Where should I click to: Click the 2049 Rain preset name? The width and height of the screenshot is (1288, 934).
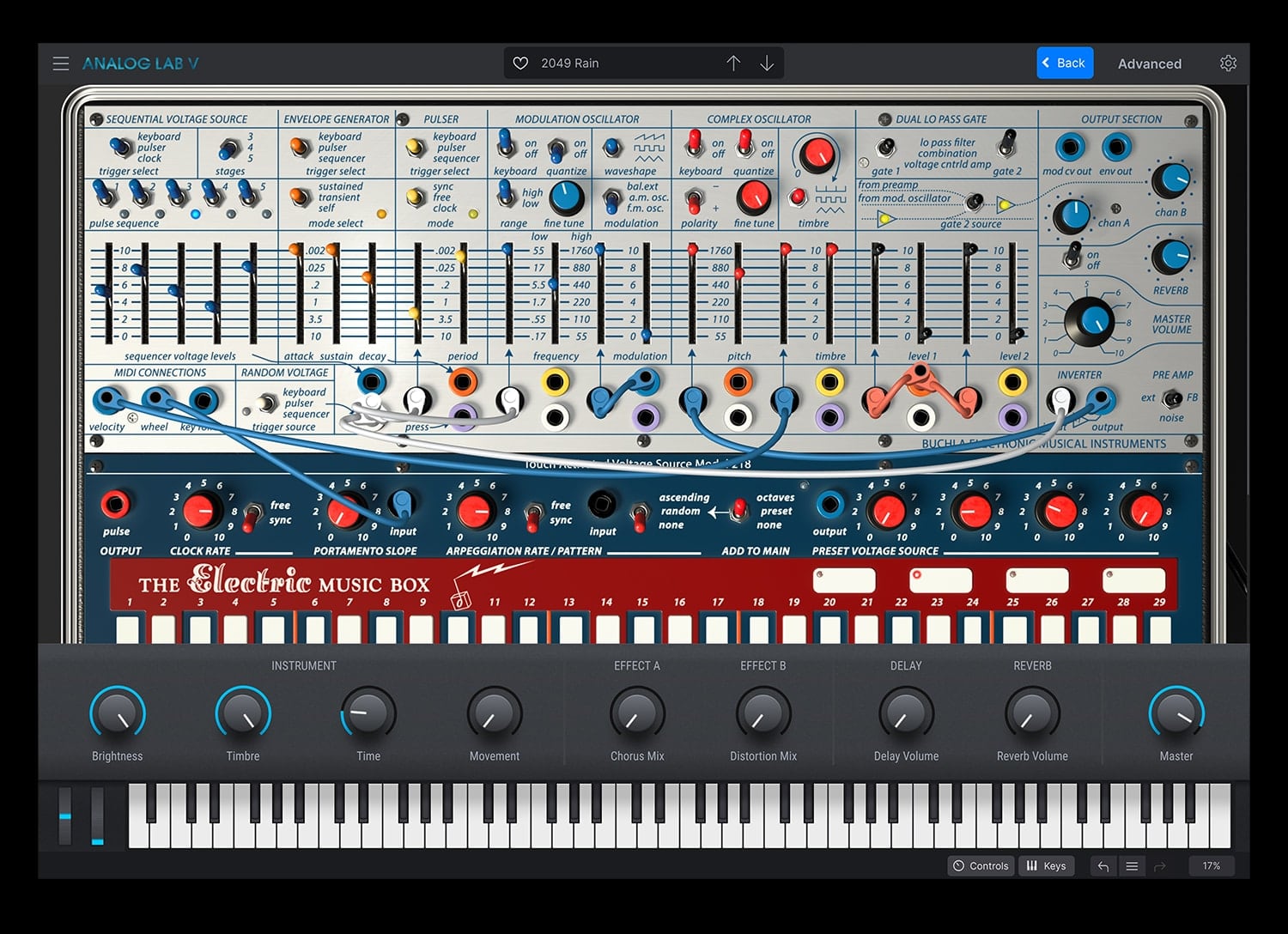570,64
